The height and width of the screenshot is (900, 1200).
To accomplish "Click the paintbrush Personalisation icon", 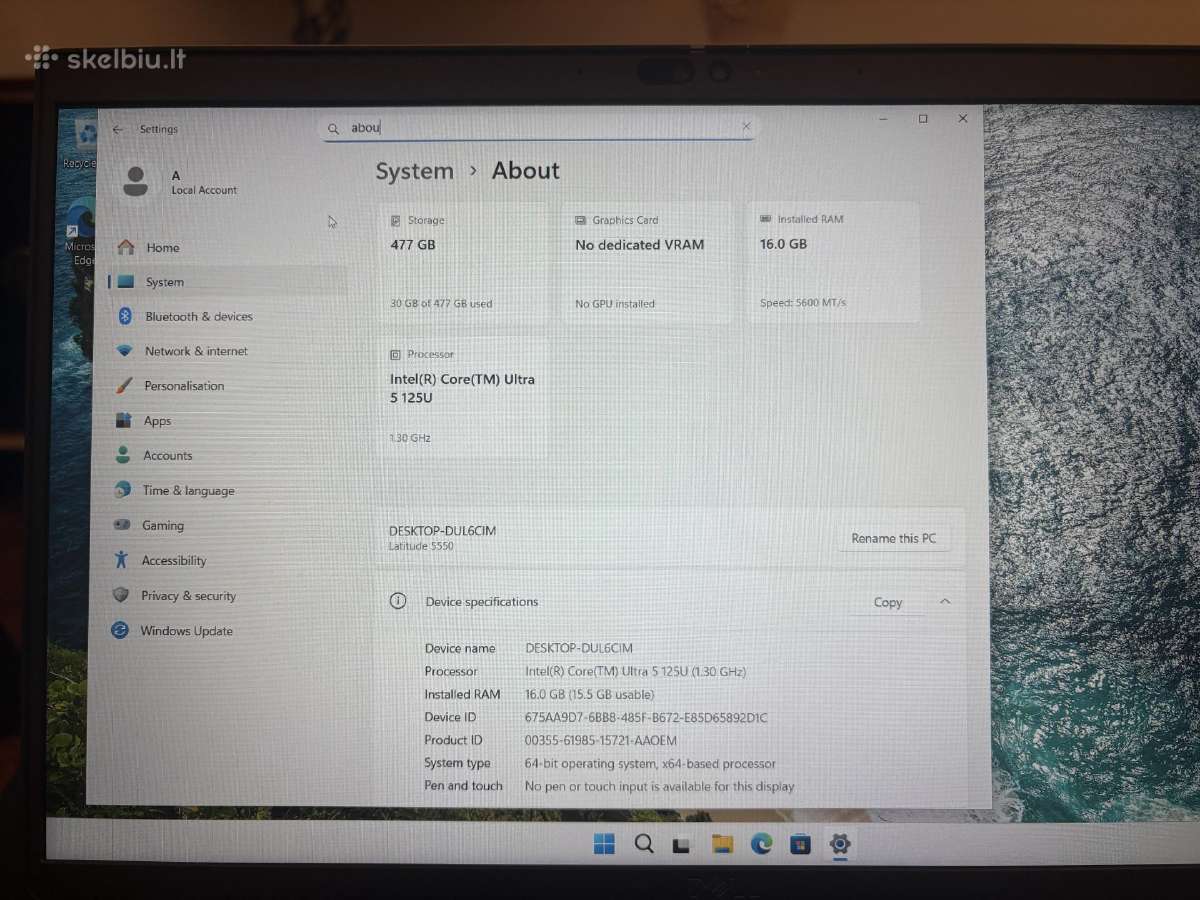I will 124,386.
